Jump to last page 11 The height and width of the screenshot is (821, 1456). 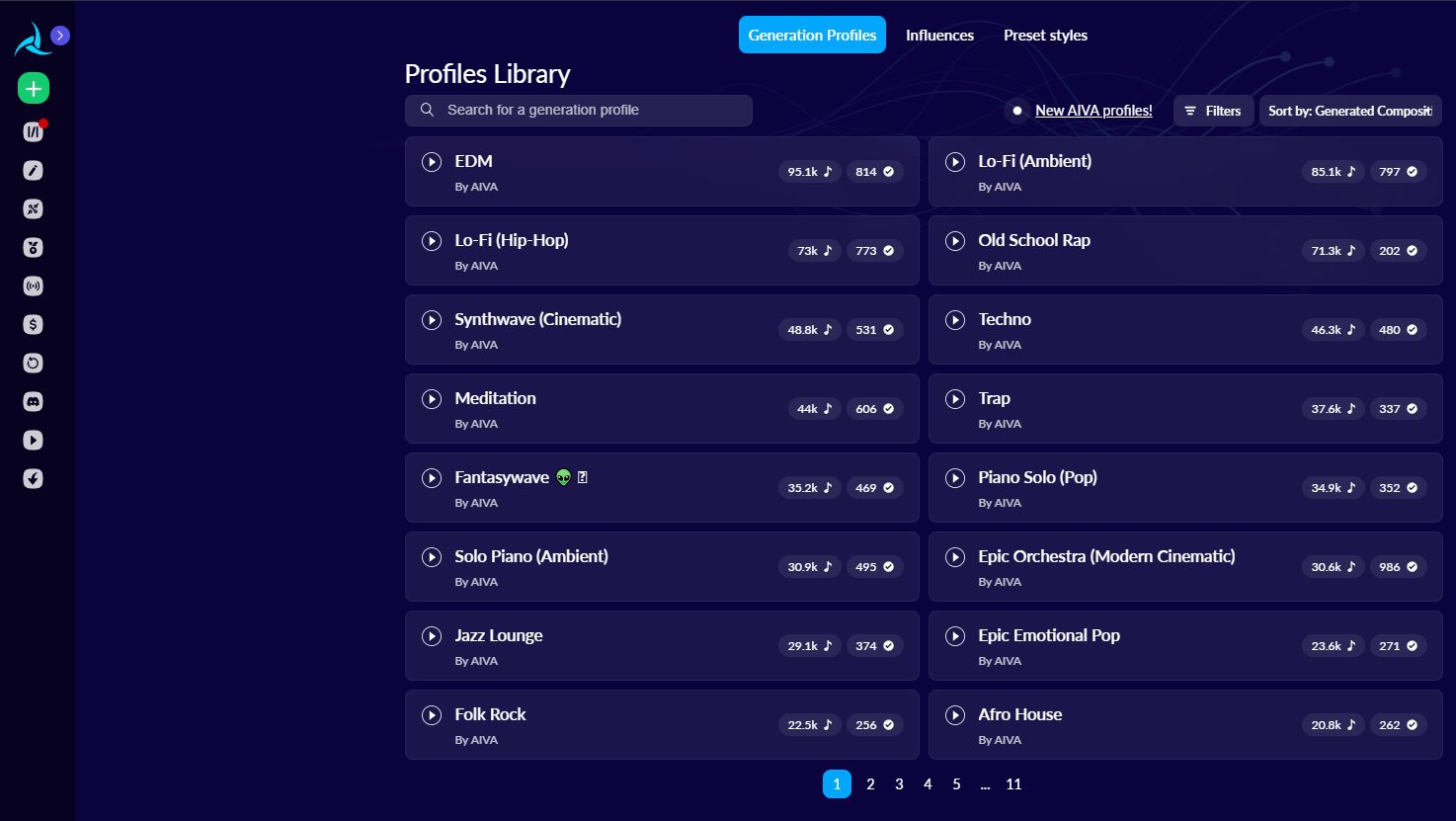click(x=1013, y=784)
